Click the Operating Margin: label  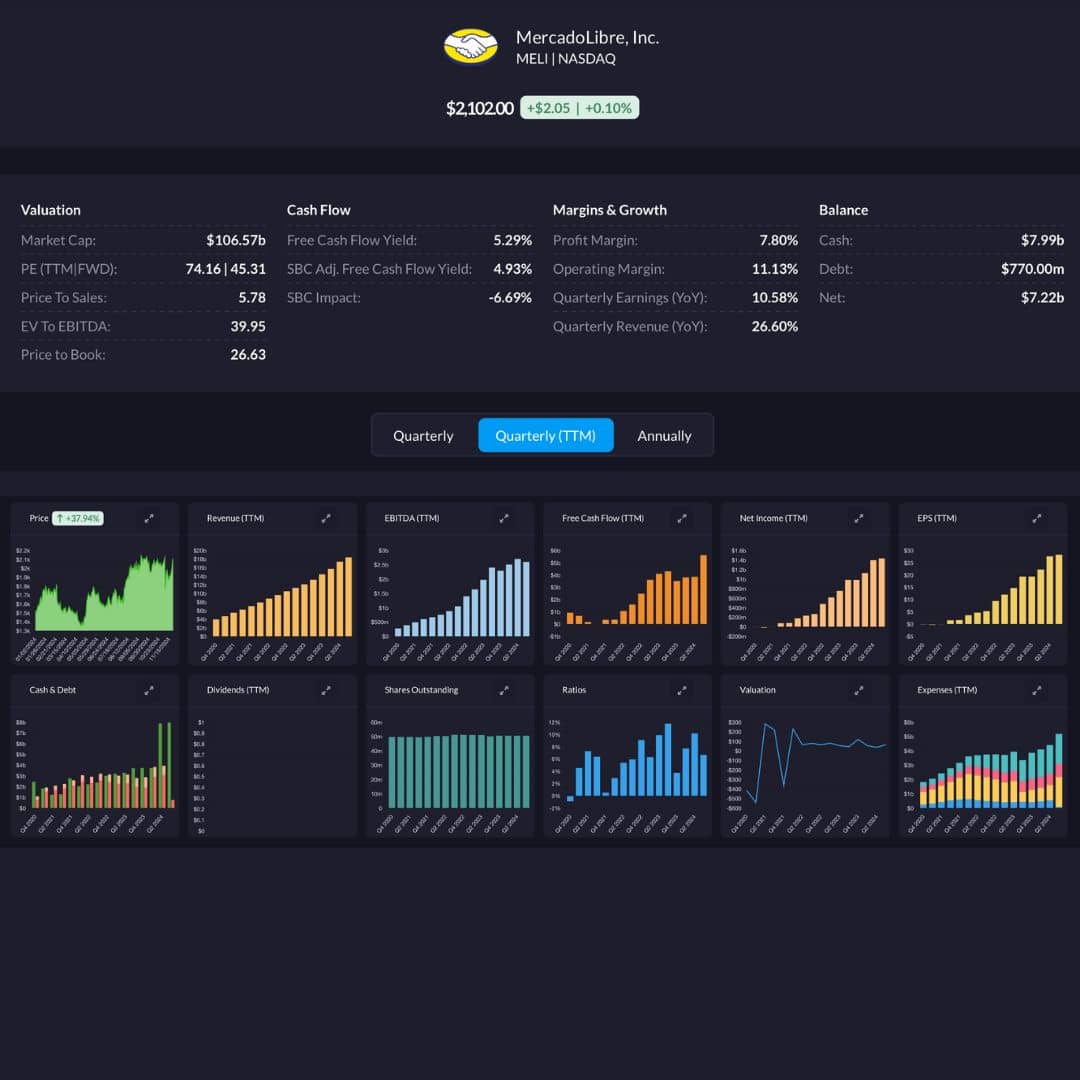[609, 269]
